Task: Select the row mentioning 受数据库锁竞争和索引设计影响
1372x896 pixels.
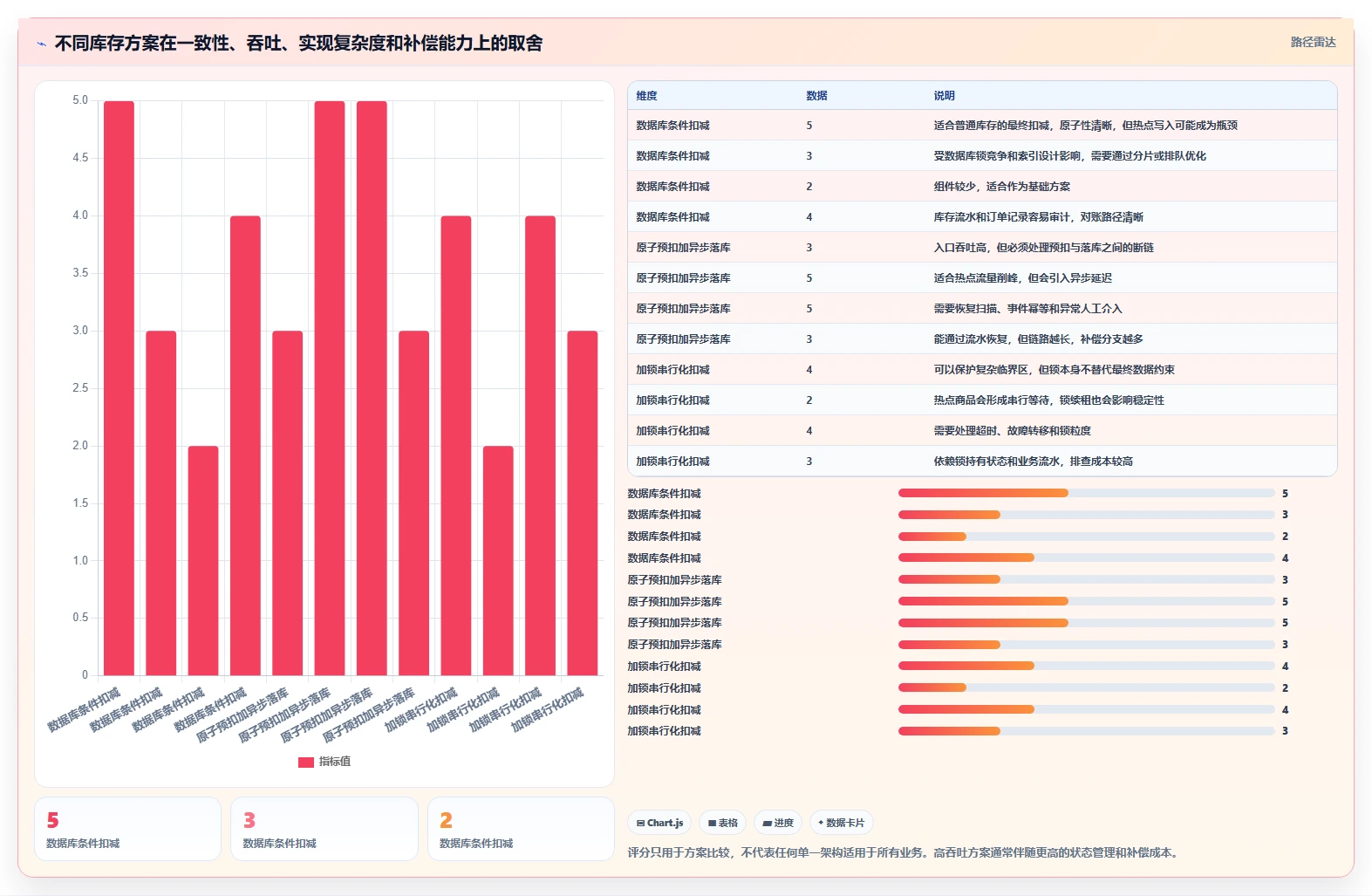Action: pyautogui.click(x=982, y=156)
